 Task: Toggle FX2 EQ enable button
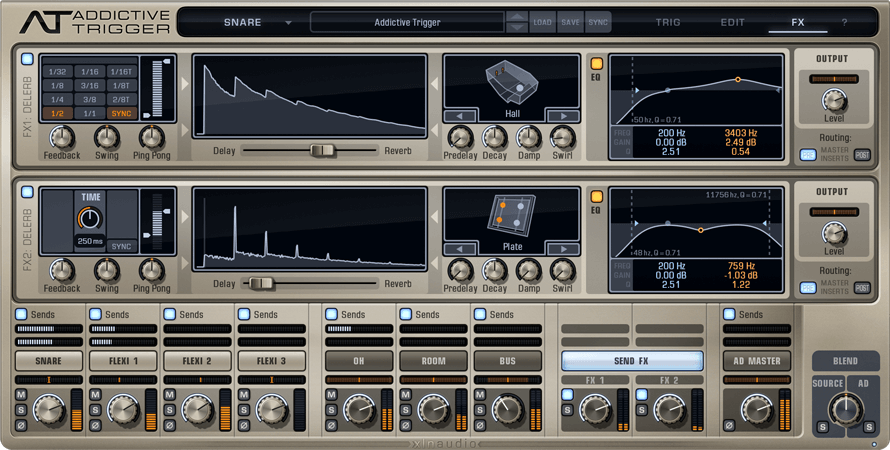pos(597,197)
